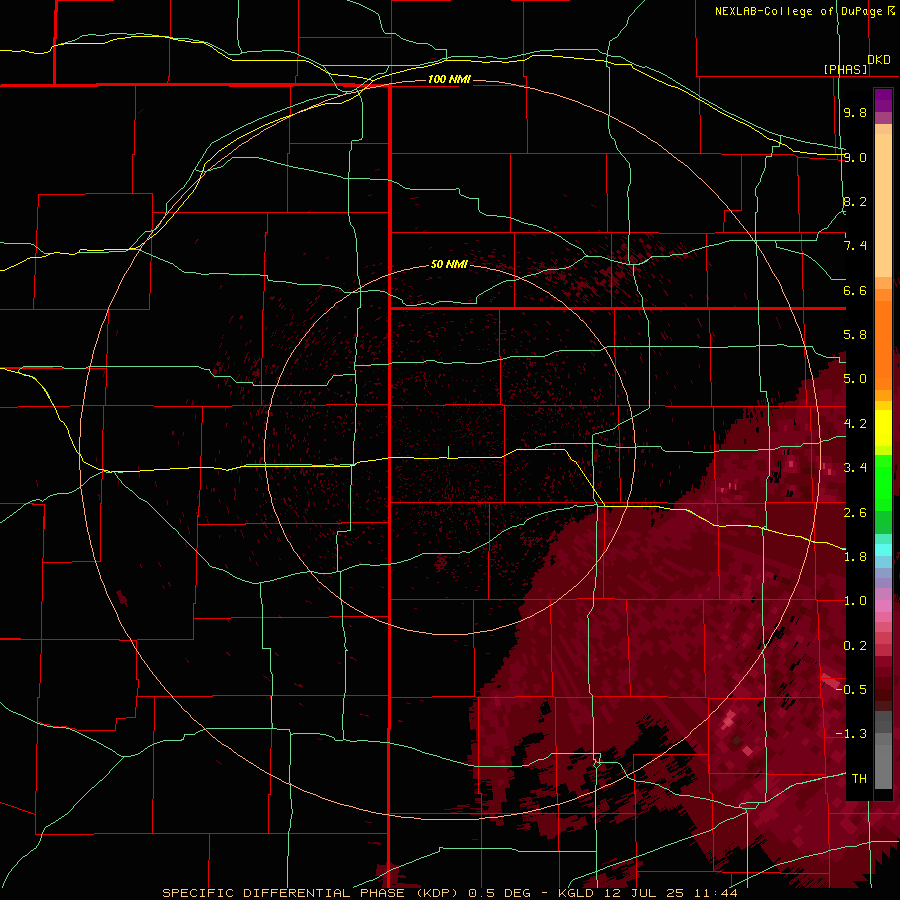Click the 5.8 value on the color scale
Image resolution: width=900 pixels, height=900 pixels.
855,335
